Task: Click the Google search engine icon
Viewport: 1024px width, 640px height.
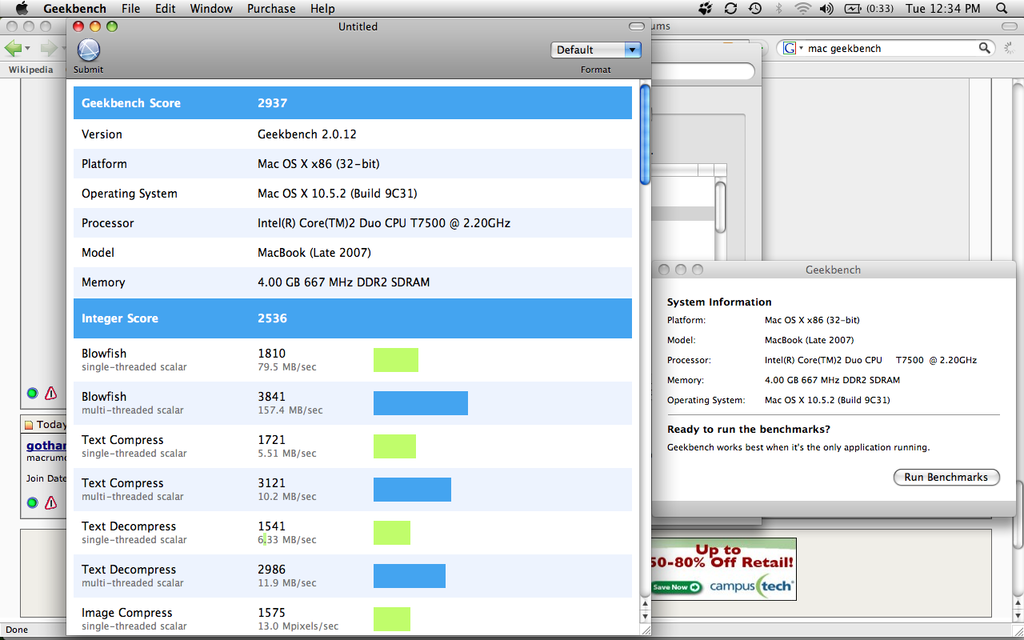Action: coord(790,48)
